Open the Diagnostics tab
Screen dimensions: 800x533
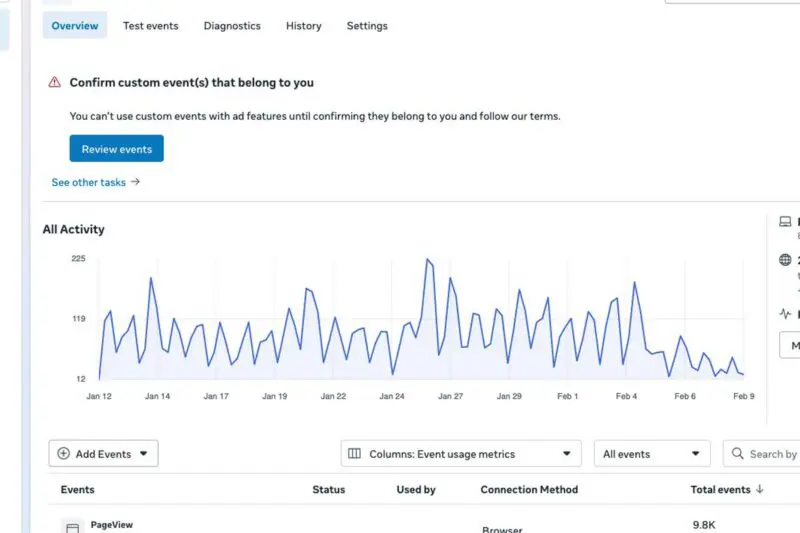[232, 26]
